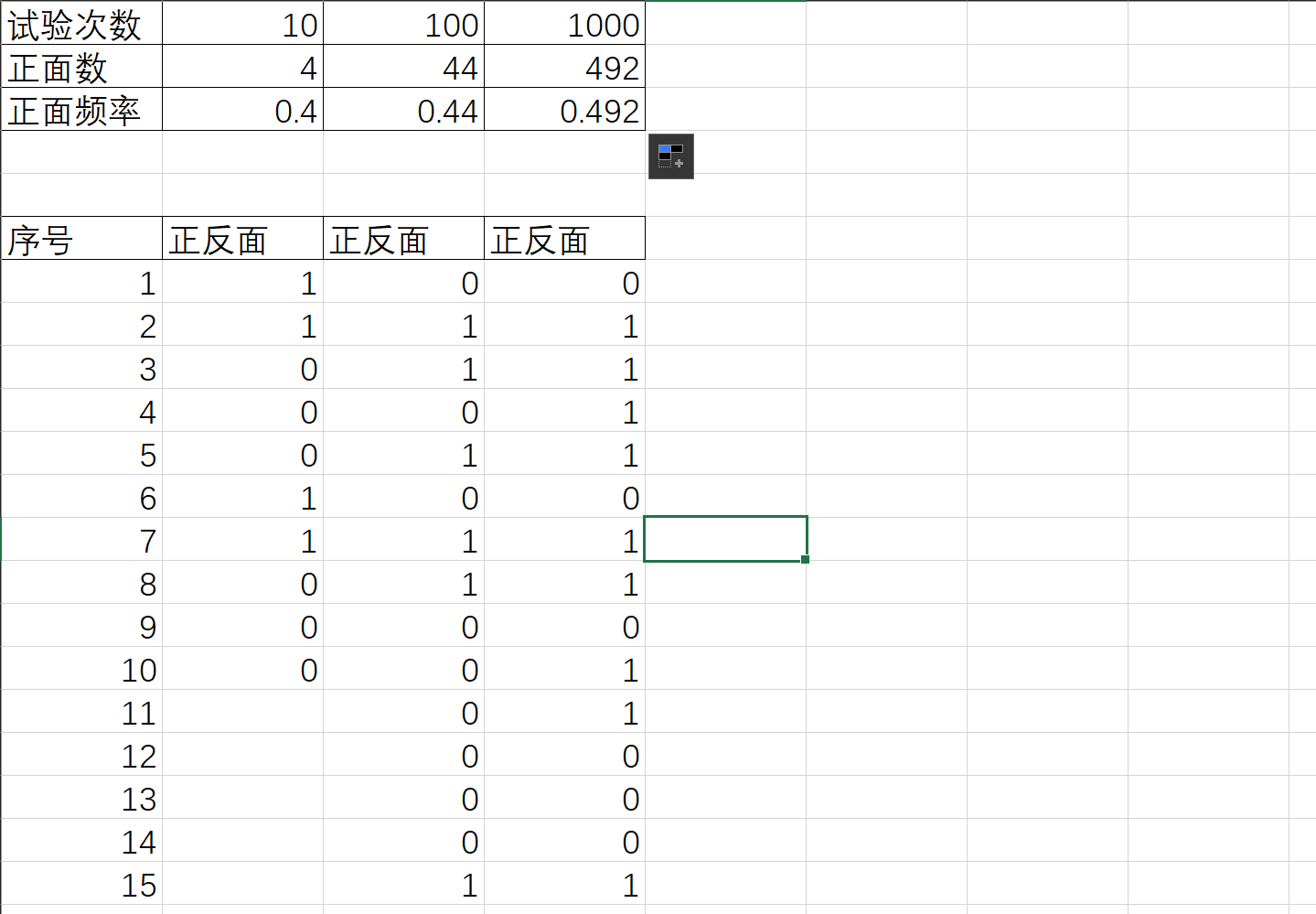This screenshot has width=1316, height=914.
Task: Click the 序号 cell numbered 4
Action: pos(82,410)
